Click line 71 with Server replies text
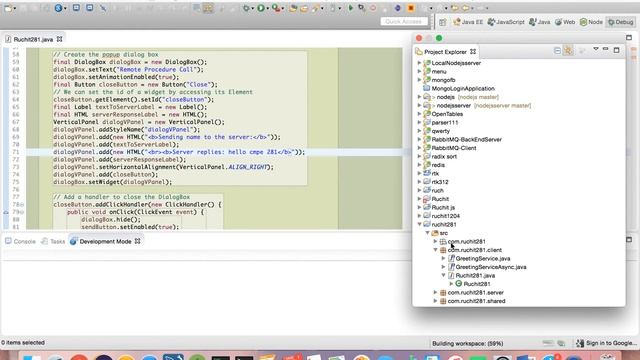The width and height of the screenshot is (640, 360). pyautogui.click(x=179, y=152)
